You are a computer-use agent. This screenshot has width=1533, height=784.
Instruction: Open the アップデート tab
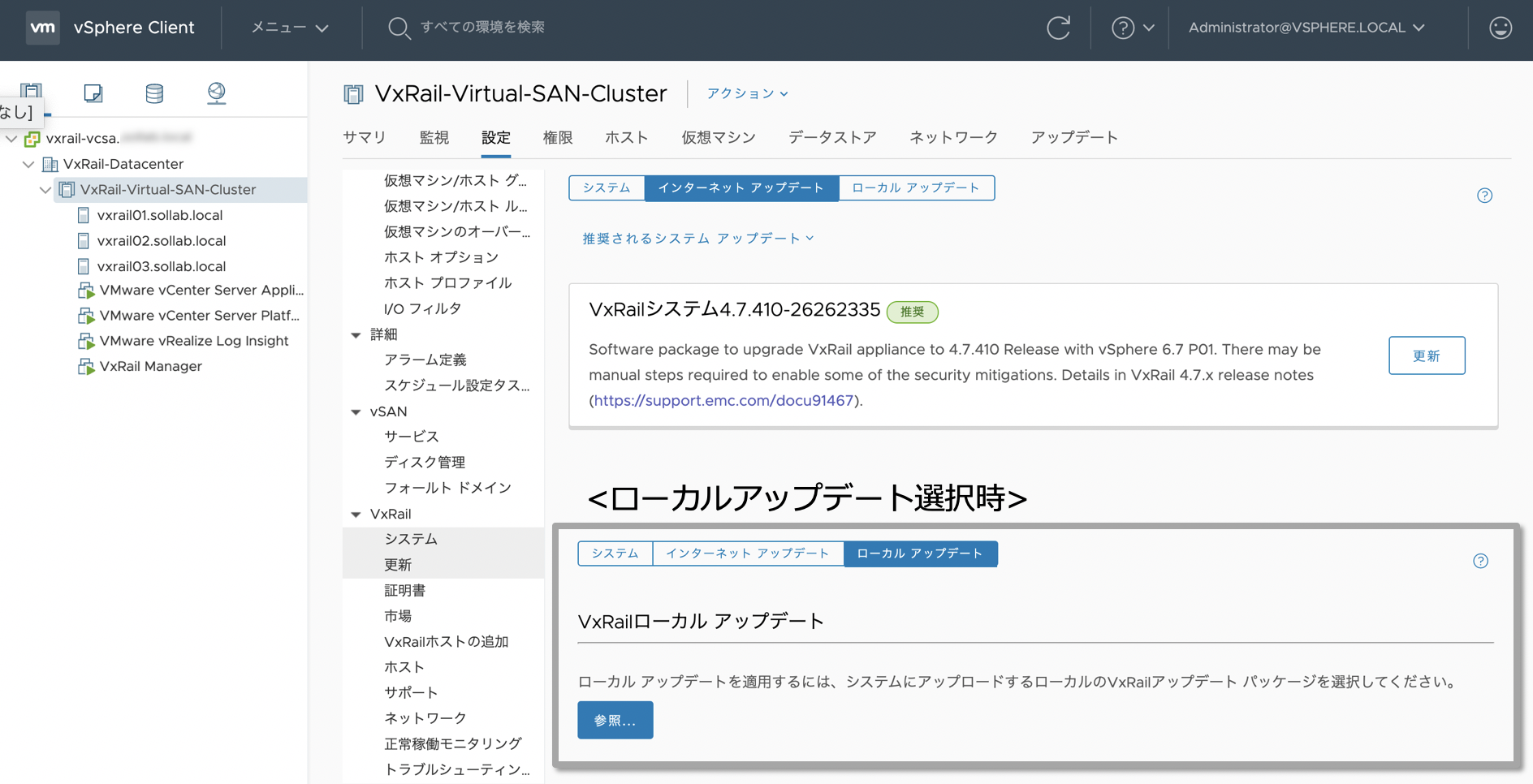[x=1074, y=137]
